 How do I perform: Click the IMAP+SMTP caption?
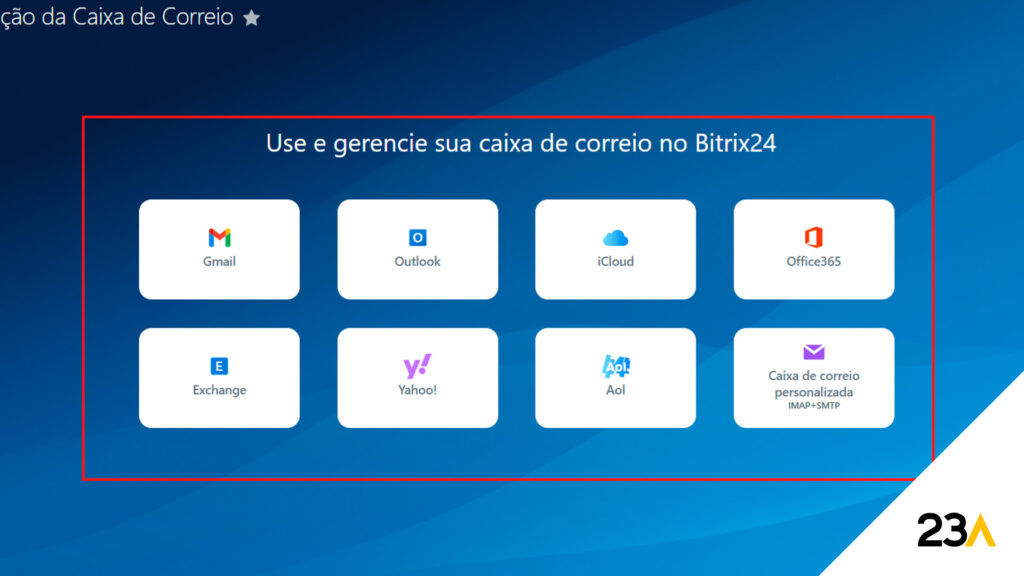tap(814, 406)
